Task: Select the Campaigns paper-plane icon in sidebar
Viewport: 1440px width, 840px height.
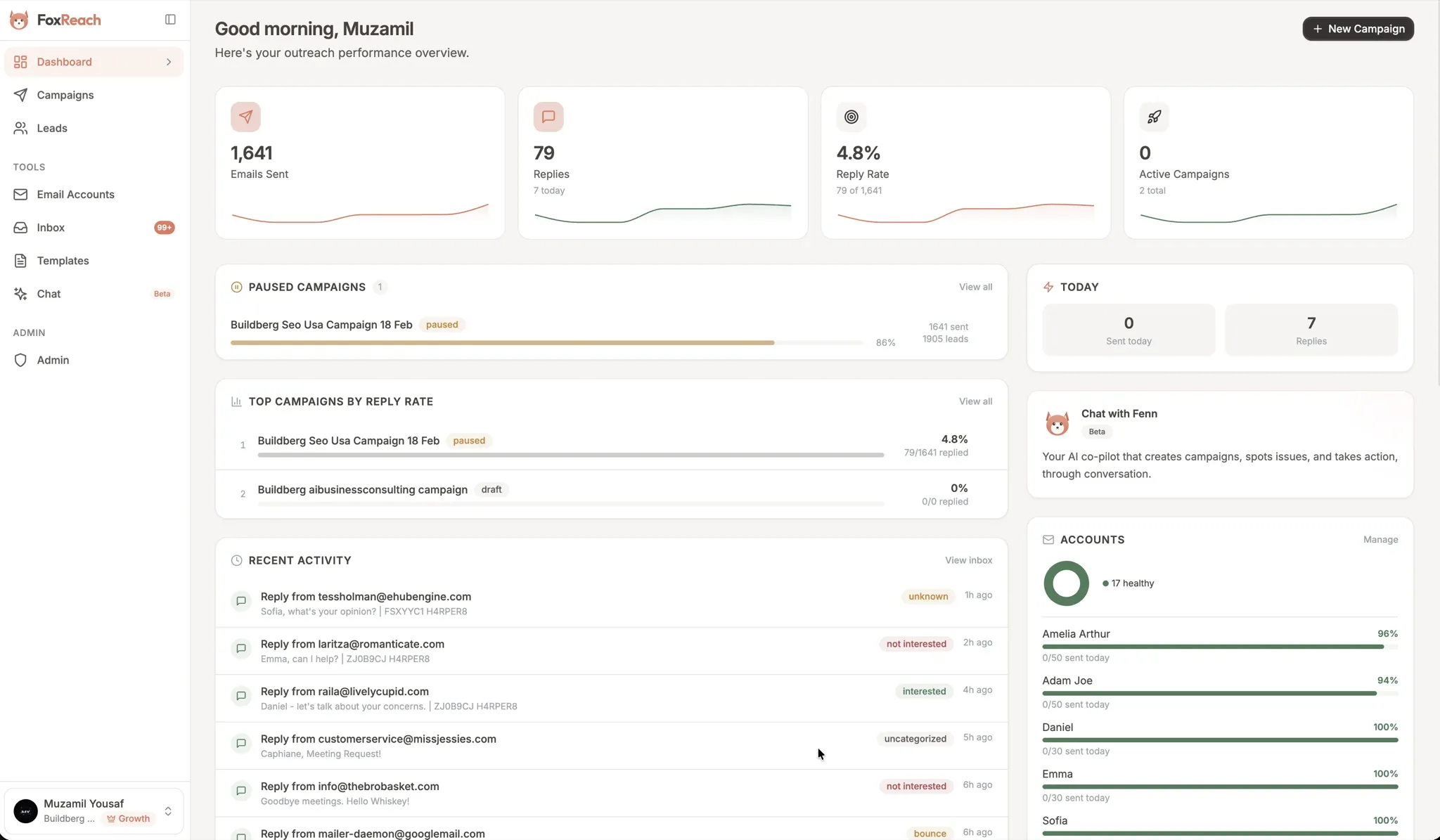Action: click(21, 95)
